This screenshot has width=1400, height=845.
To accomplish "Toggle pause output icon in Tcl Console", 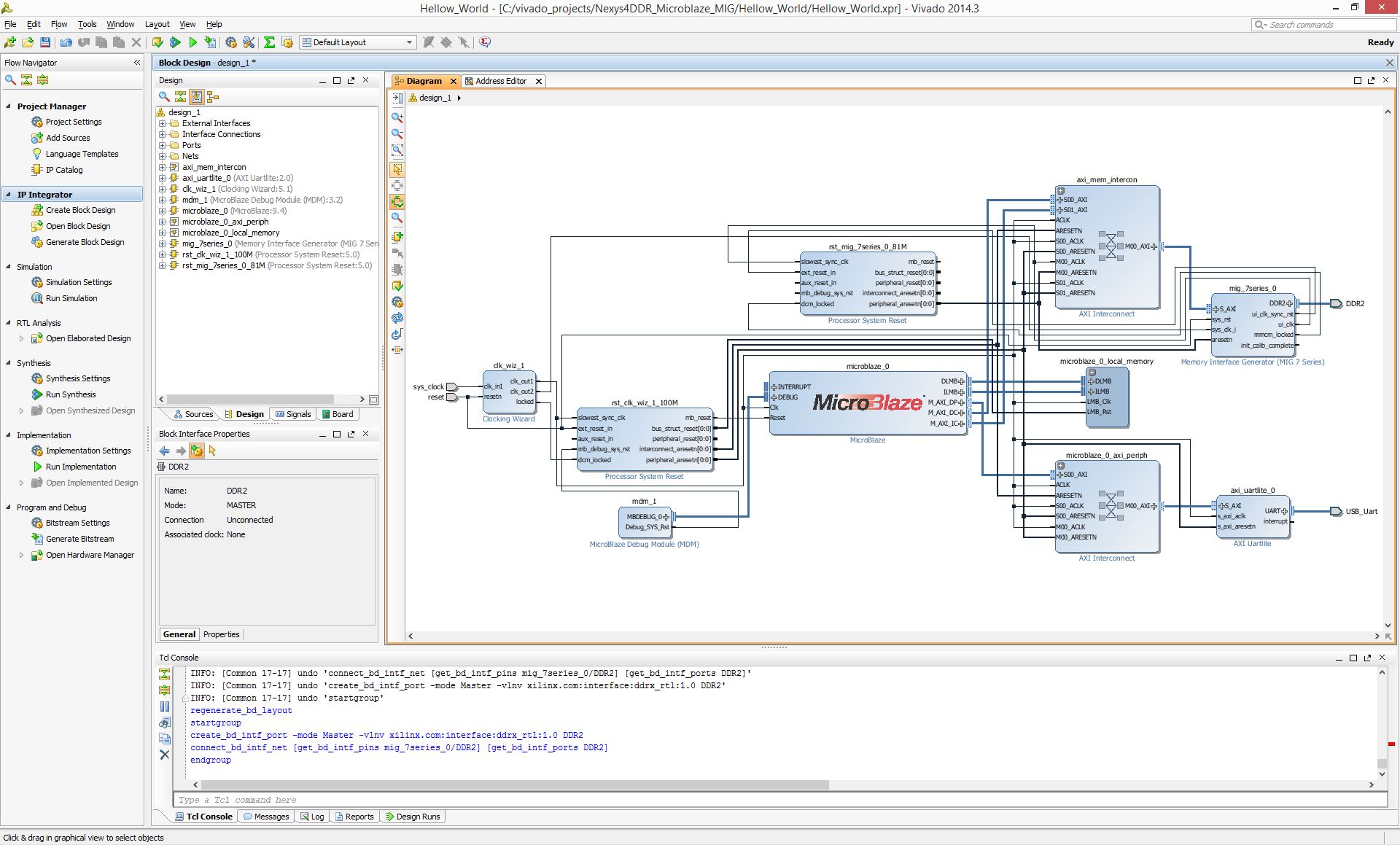I will [x=165, y=706].
